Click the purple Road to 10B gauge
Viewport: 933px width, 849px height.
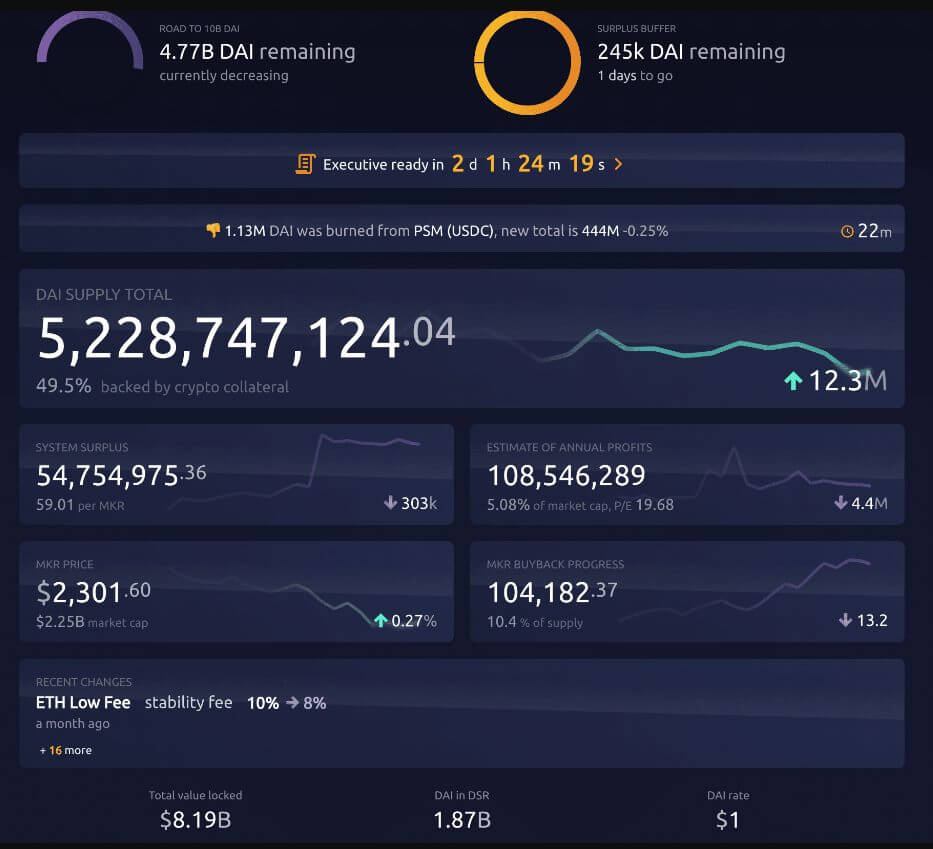[x=90, y=39]
